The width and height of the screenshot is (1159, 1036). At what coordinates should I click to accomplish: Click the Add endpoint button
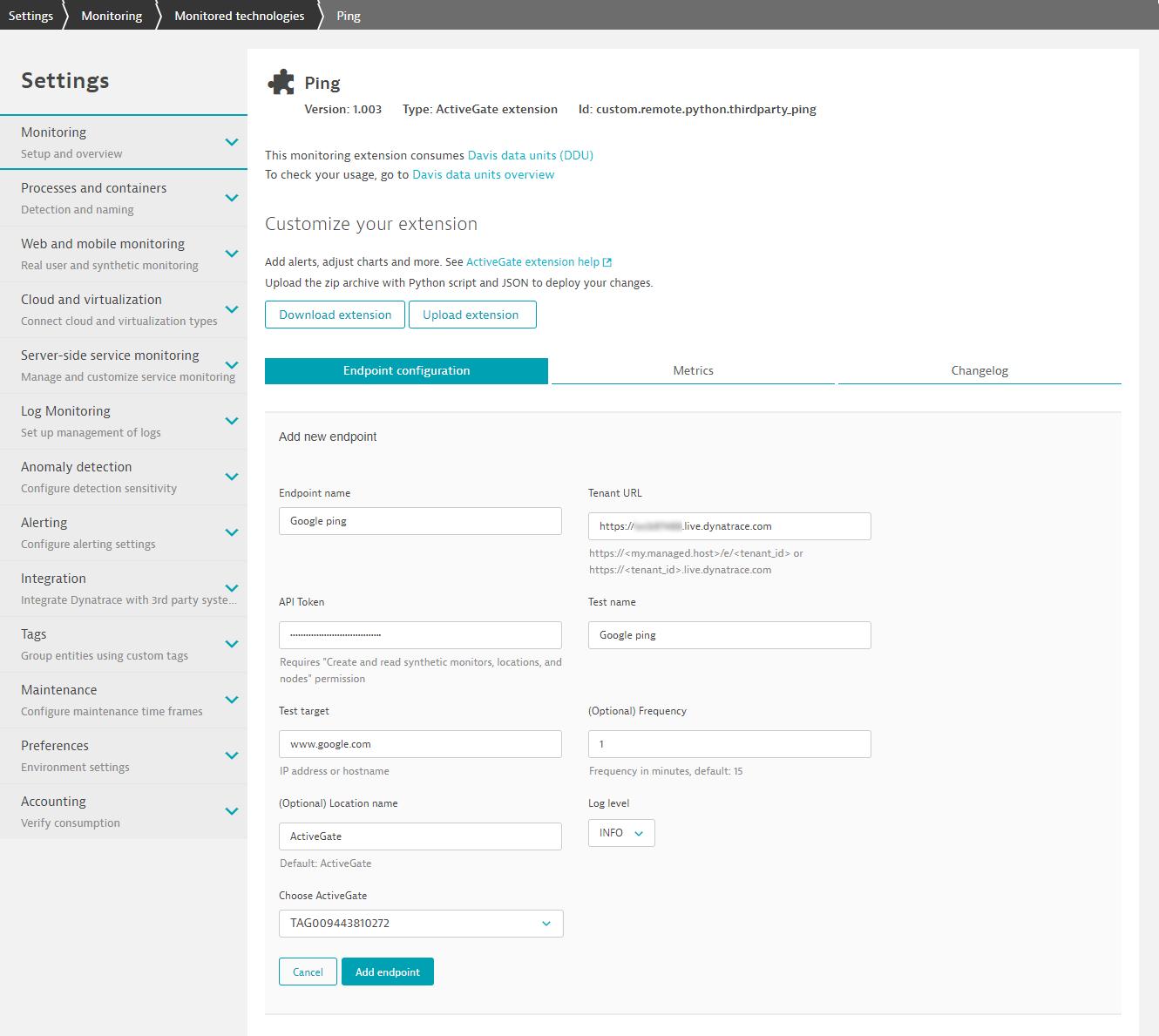pyautogui.click(x=387, y=972)
